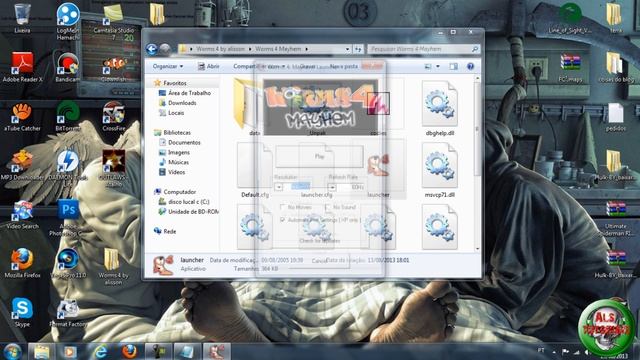Image resolution: width=640 pixels, height=360 pixels.
Task: Click Nova pasta in the Explorer toolbar
Action: pyautogui.click(x=344, y=66)
